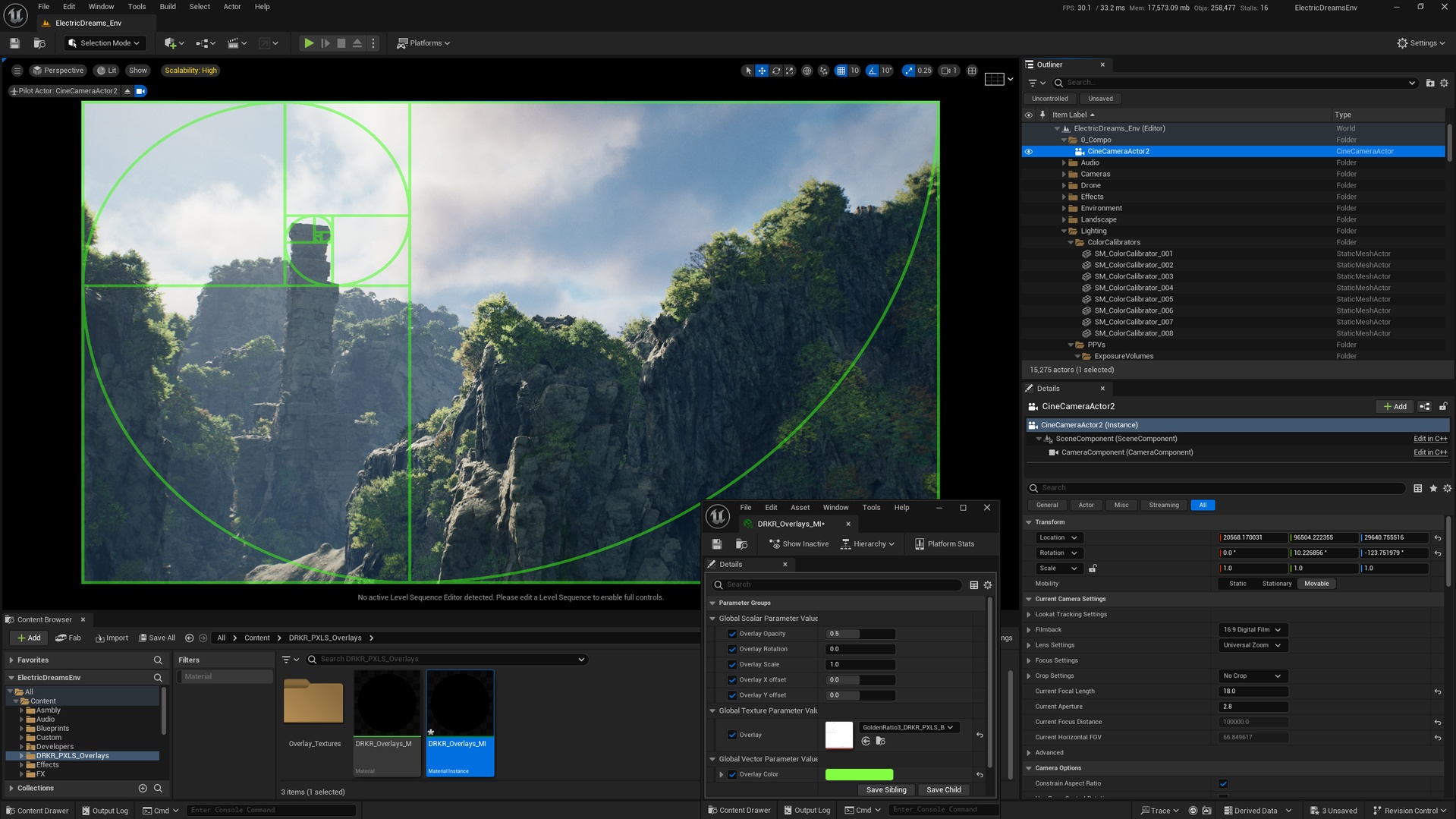Toggle the grid snapping icon in the viewport
The height and width of the screenshot is (819, 1456).
click(841, 71)
